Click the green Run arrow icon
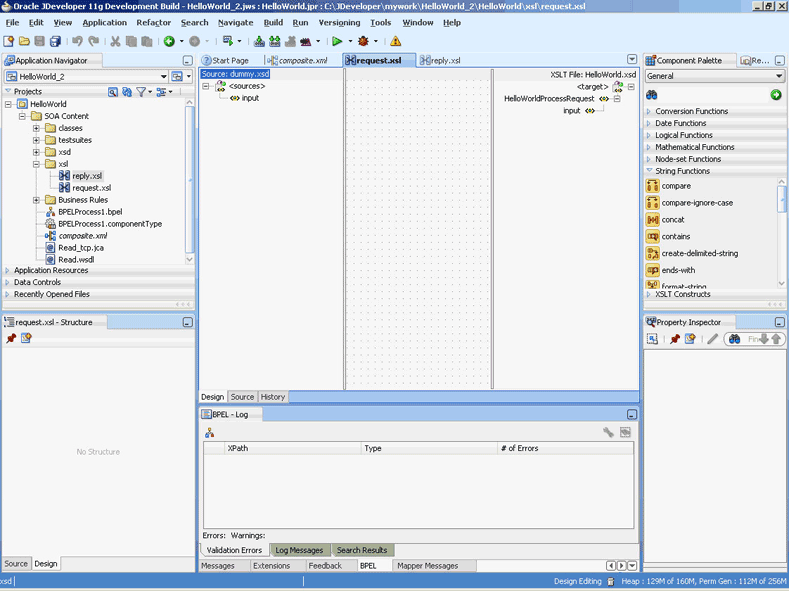Viewport: 789px width, 591px height. (337, 41)
